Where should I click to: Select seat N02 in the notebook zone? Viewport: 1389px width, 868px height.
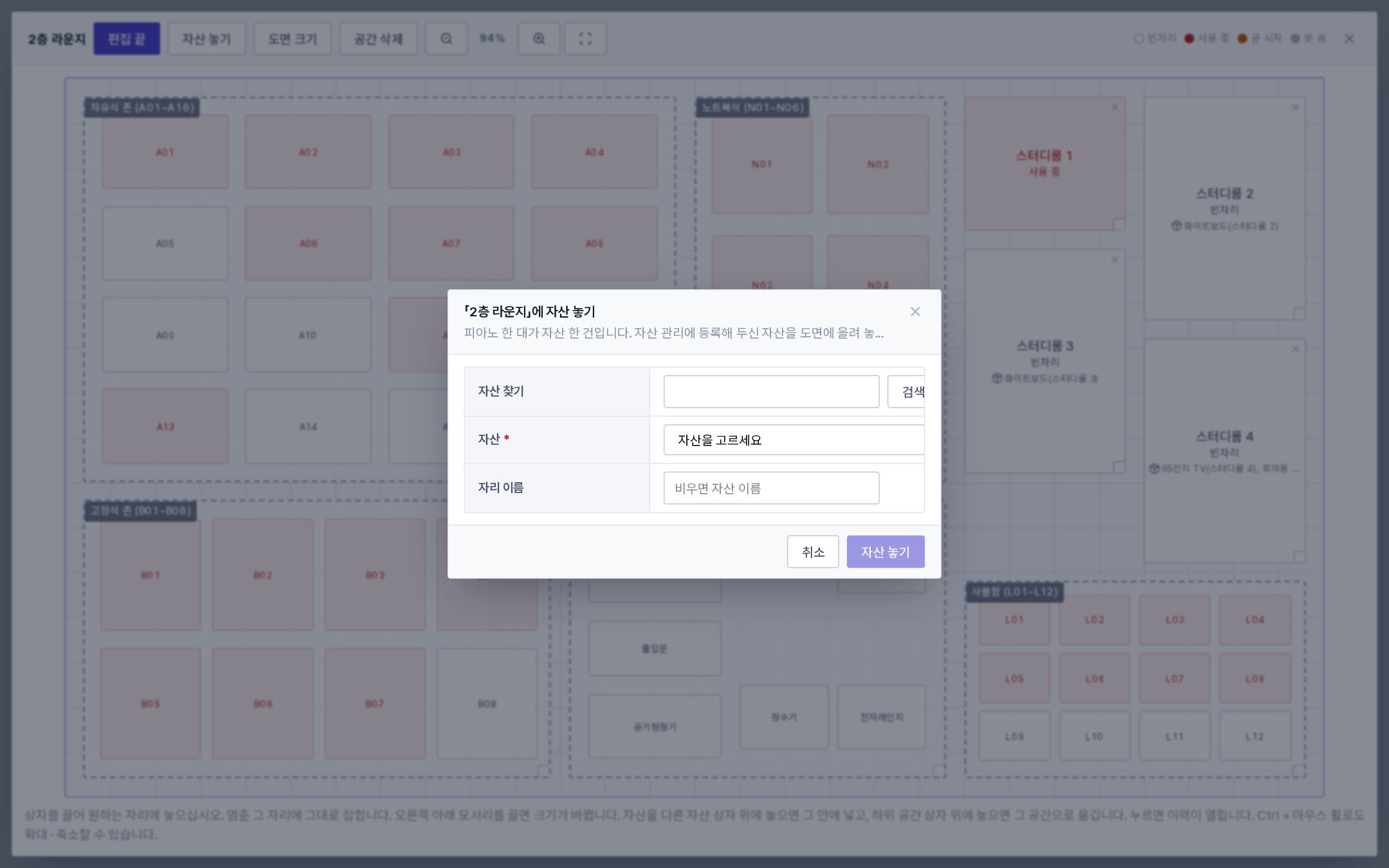click(878, 165)
